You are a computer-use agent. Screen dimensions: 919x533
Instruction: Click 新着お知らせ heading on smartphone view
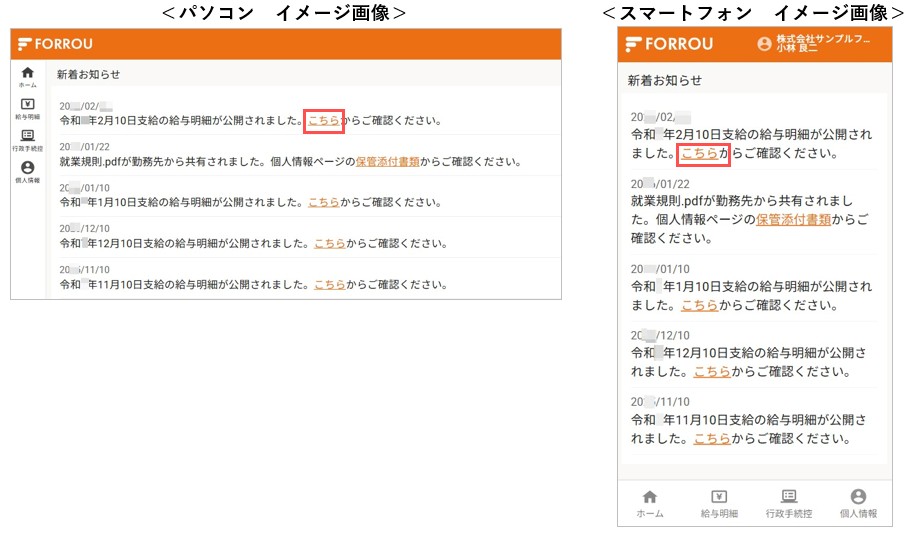(x=665, y=81)
